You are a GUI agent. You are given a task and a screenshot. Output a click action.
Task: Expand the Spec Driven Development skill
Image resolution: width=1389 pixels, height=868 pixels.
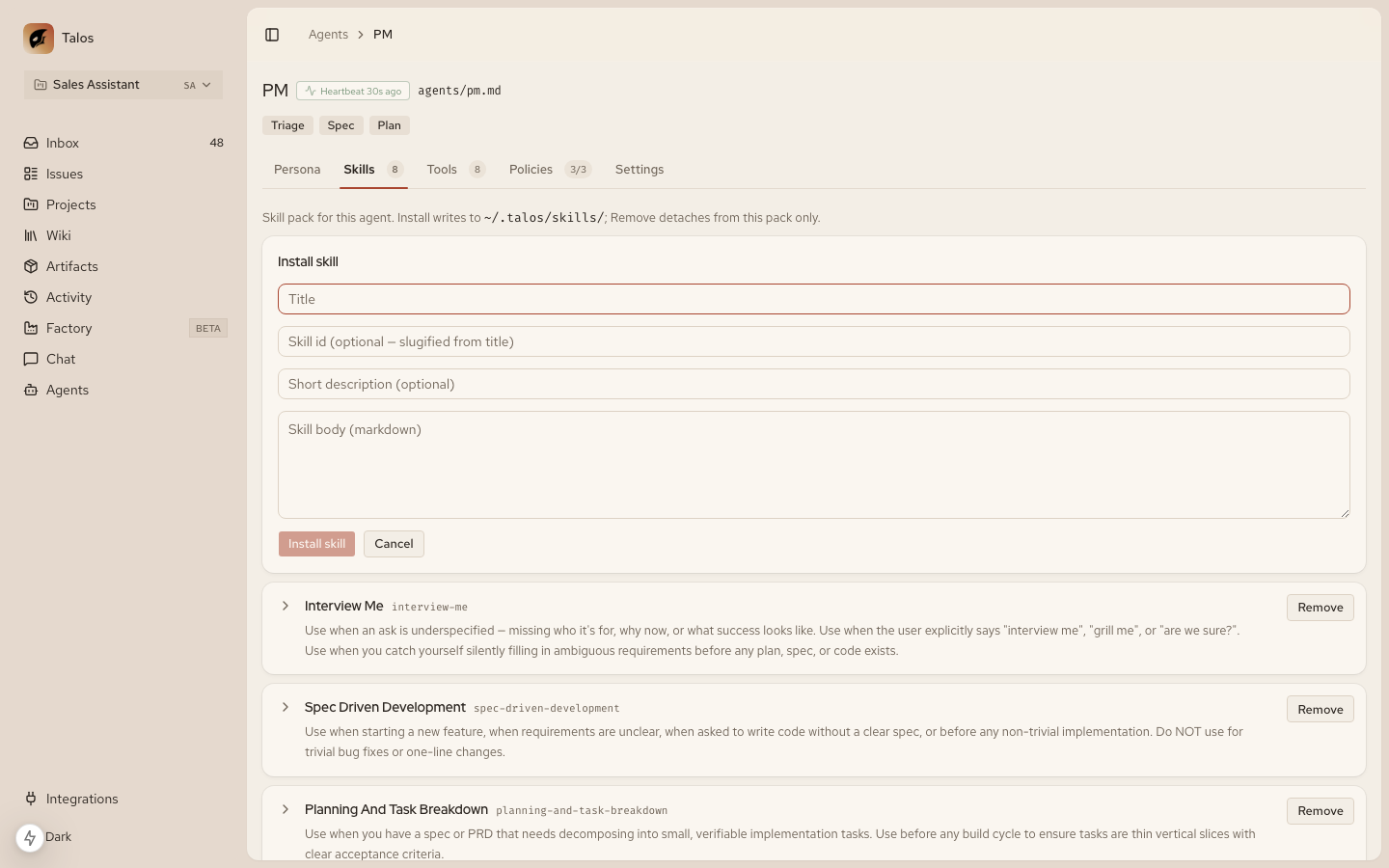[x=286, y=707]
